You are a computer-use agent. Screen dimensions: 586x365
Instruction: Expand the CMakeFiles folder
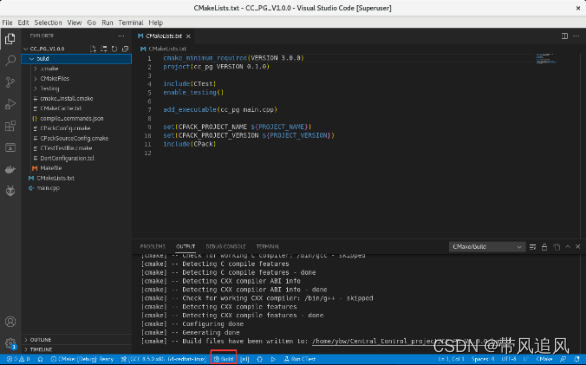tap(76, 78)
